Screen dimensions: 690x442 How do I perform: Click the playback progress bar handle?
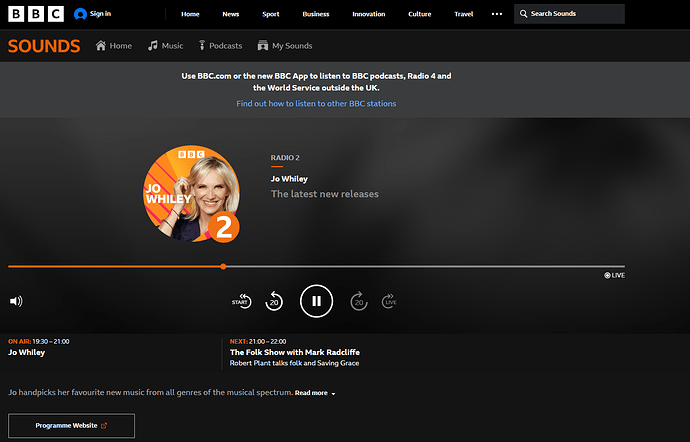(224, 266)
